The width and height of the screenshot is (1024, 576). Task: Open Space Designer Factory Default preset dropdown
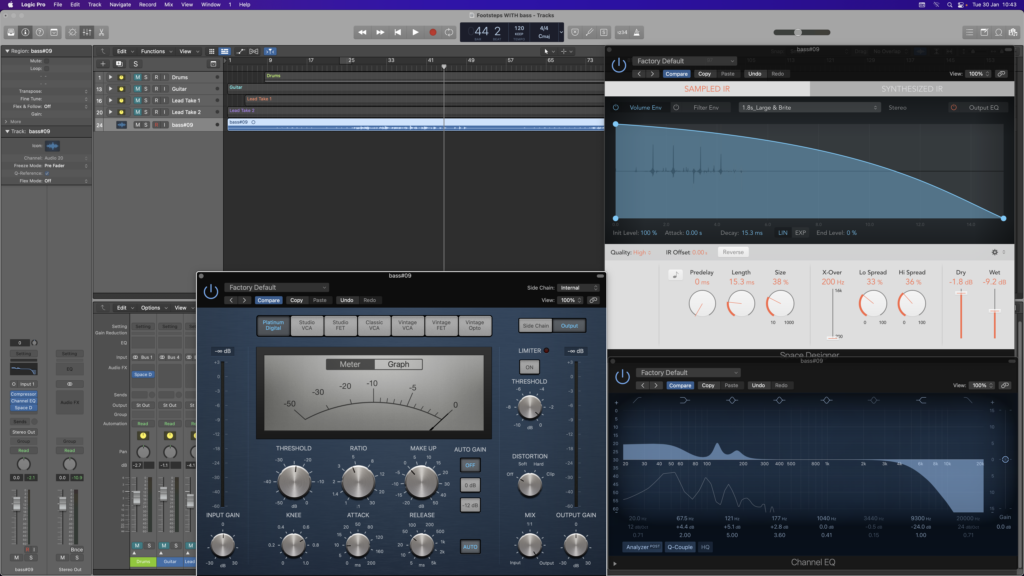[x=684, y=61]
